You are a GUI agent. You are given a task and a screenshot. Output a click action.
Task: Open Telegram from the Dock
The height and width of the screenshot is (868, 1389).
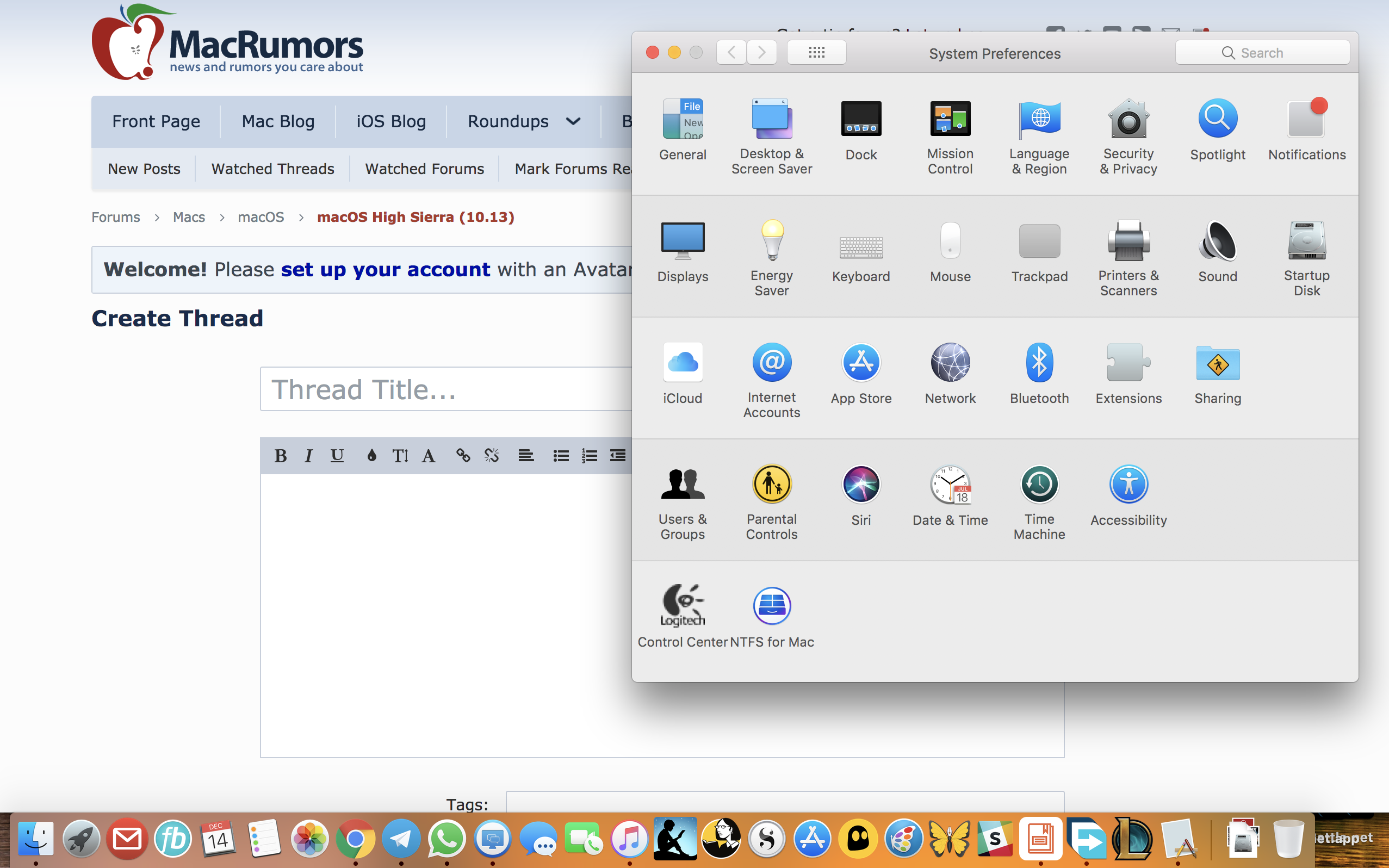coord(401,839)
